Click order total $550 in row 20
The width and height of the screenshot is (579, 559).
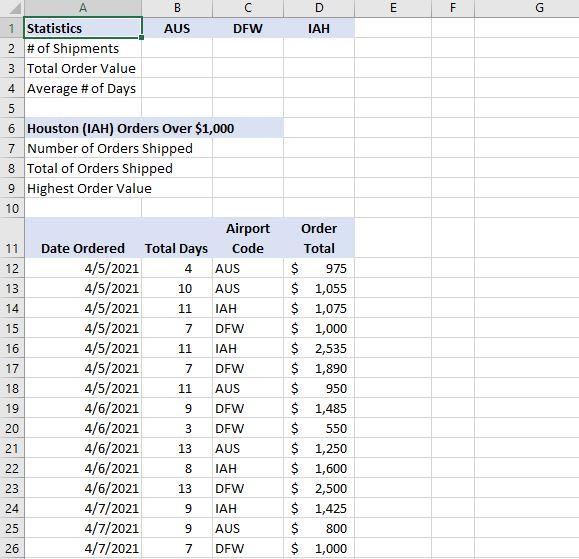pyautogui.click(x=319, y=428)
